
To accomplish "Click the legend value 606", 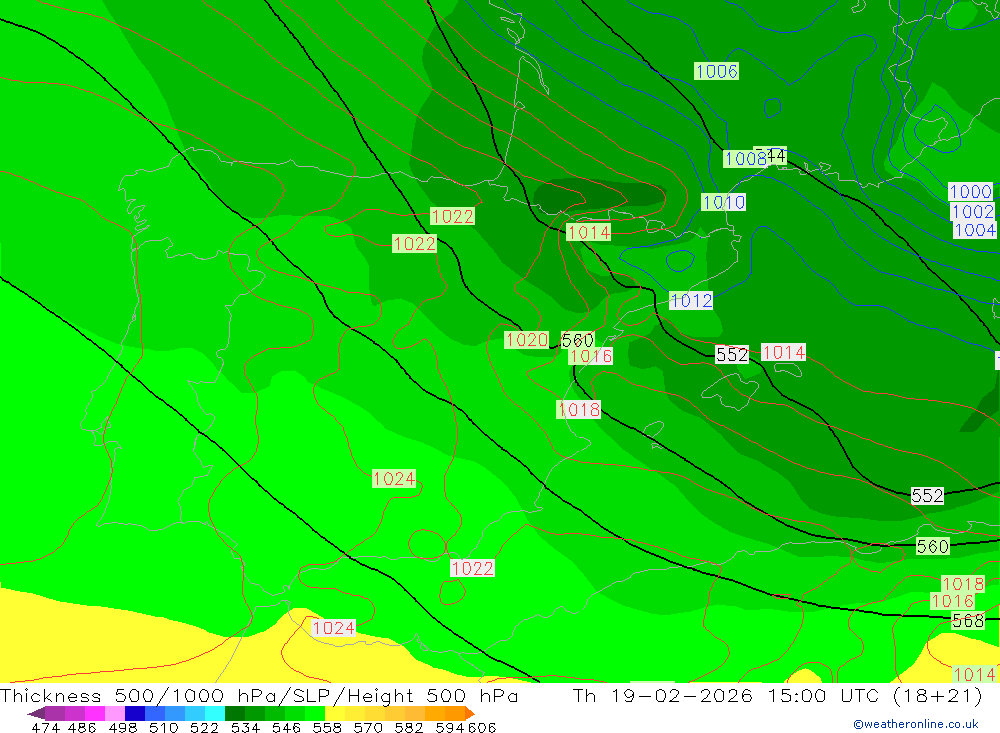I will [x=482, y=727].
